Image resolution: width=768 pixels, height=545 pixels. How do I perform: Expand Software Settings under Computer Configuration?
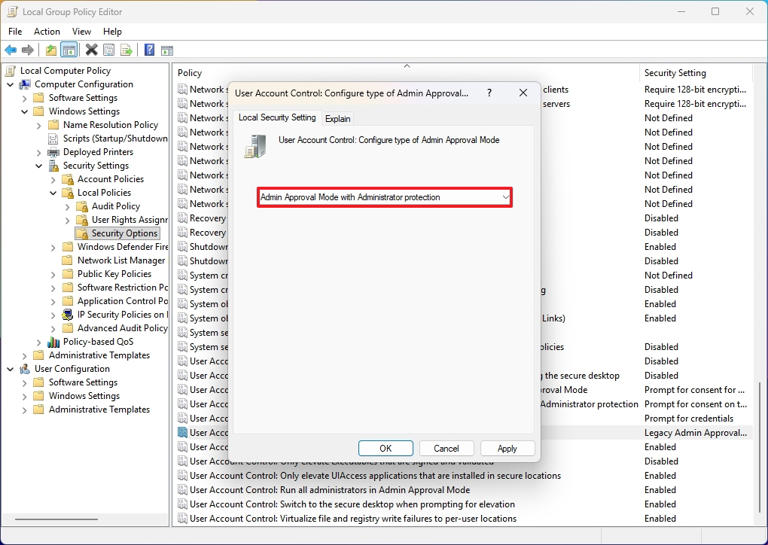[x=24, y=98]
